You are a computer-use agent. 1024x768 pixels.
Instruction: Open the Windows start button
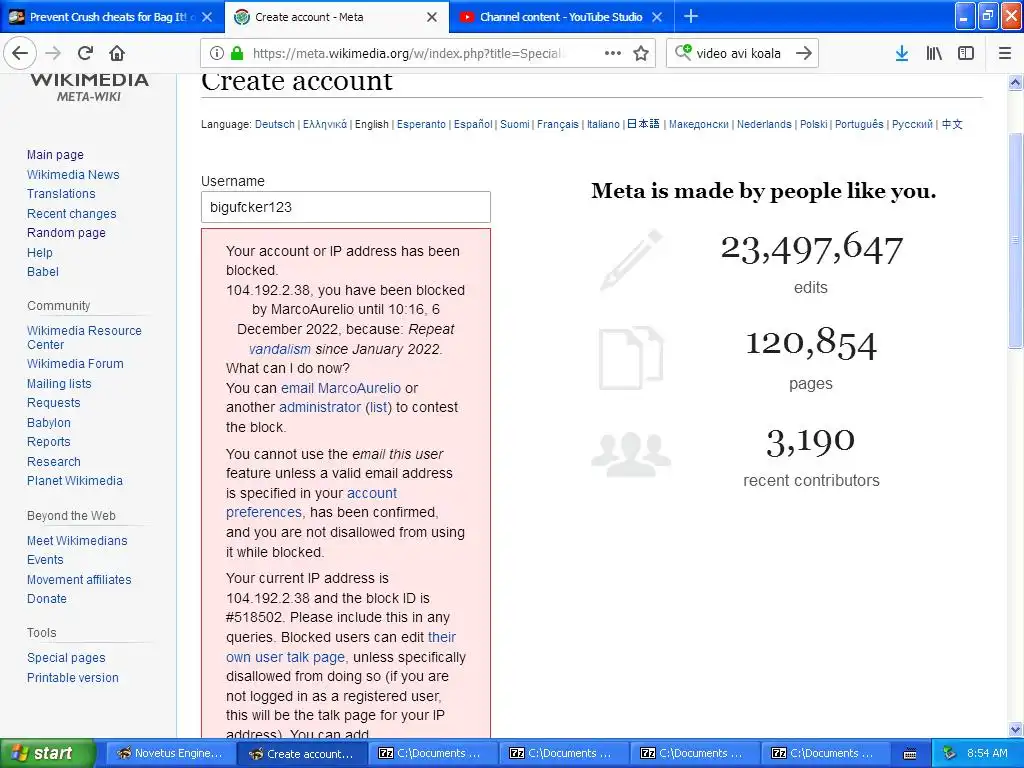pos(47,753)
